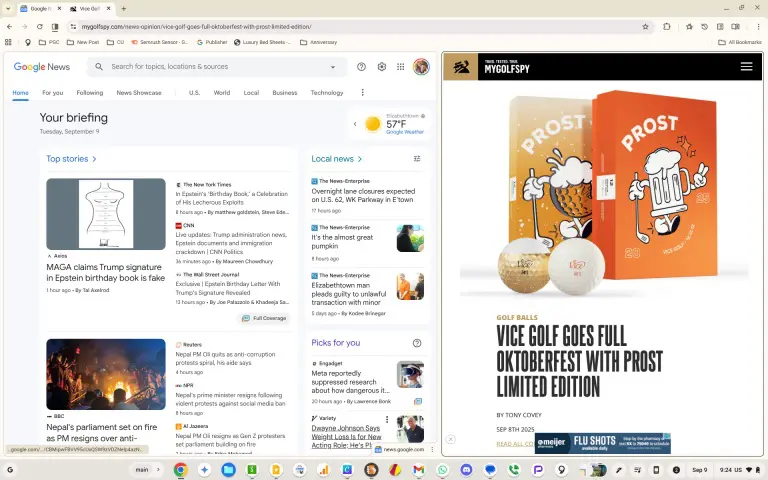Click the browser reload button

point(38,27)
